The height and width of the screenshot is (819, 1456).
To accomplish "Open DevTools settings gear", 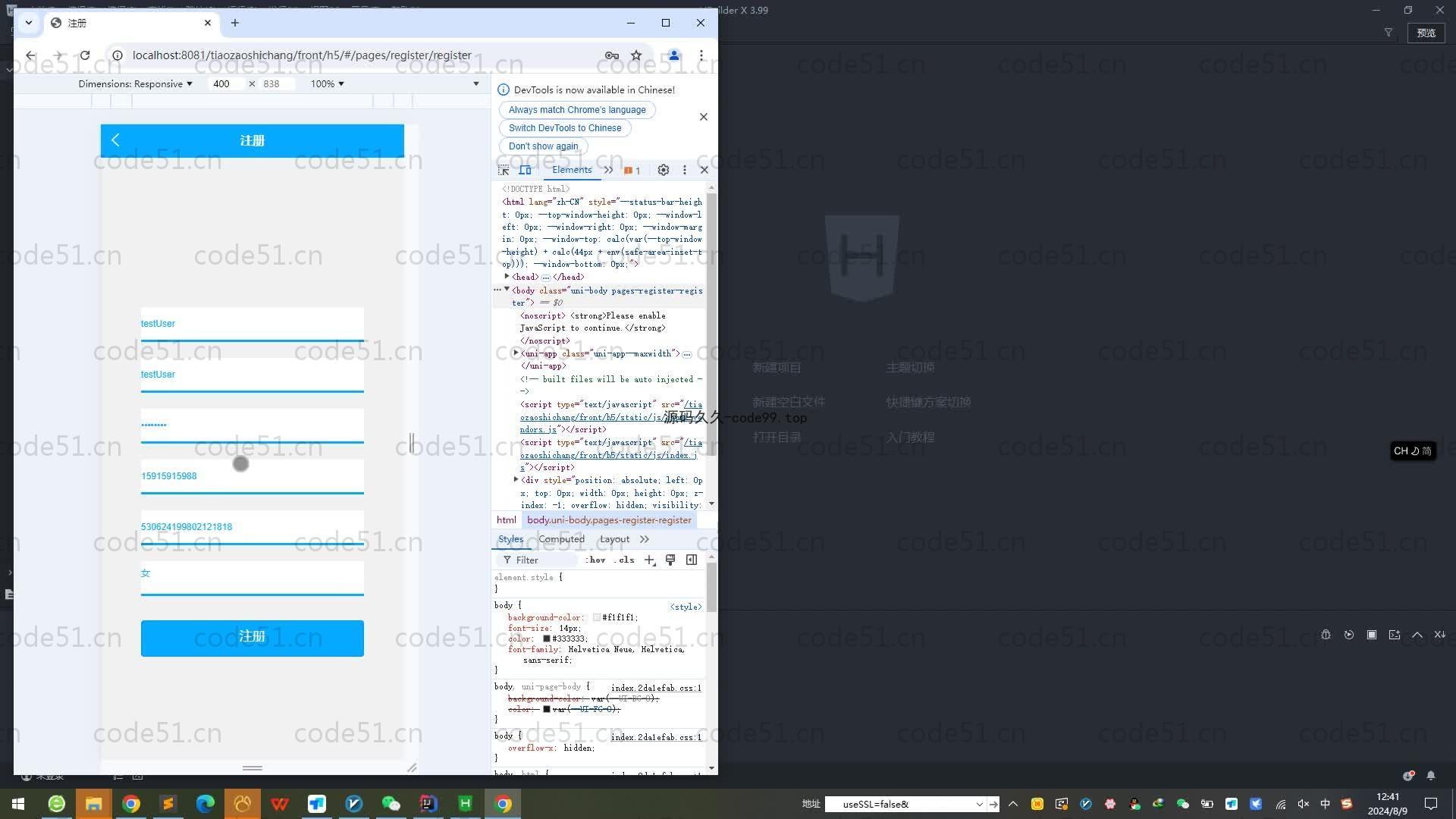I will [664, 171].
